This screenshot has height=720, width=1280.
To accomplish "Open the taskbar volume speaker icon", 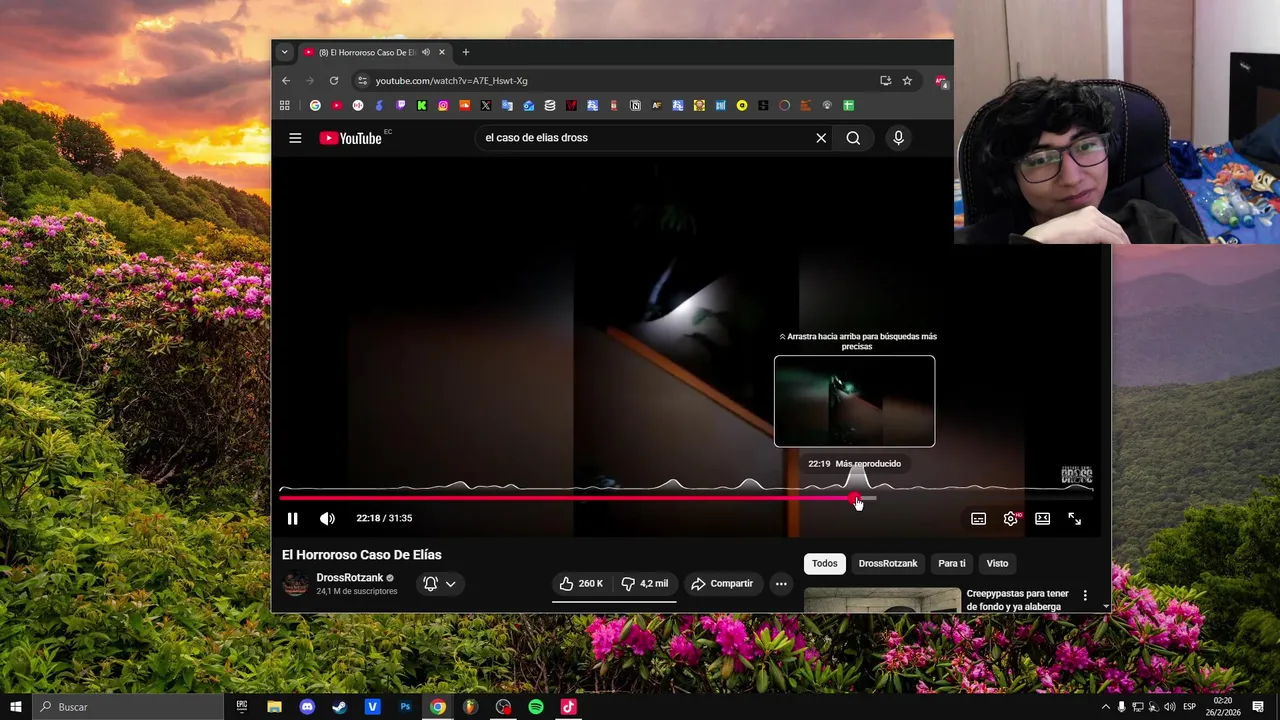I will point(1170,707).
